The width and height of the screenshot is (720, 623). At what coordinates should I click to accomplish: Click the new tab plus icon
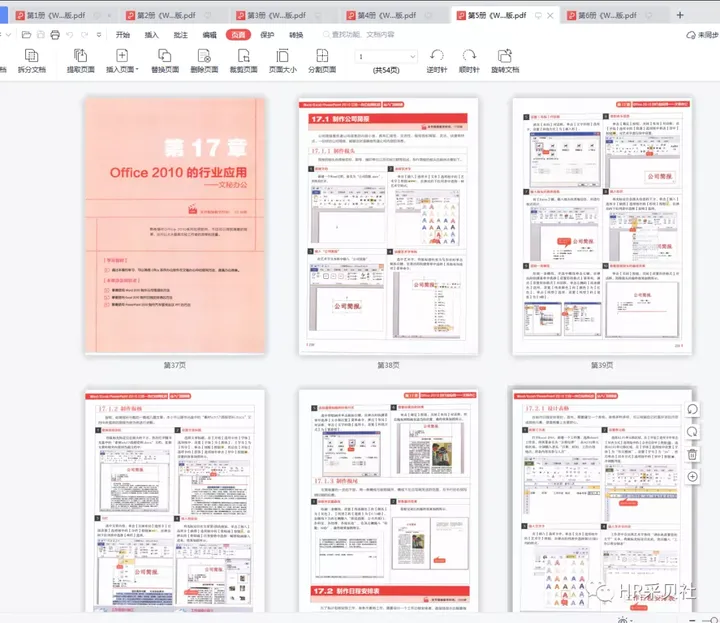680,15
